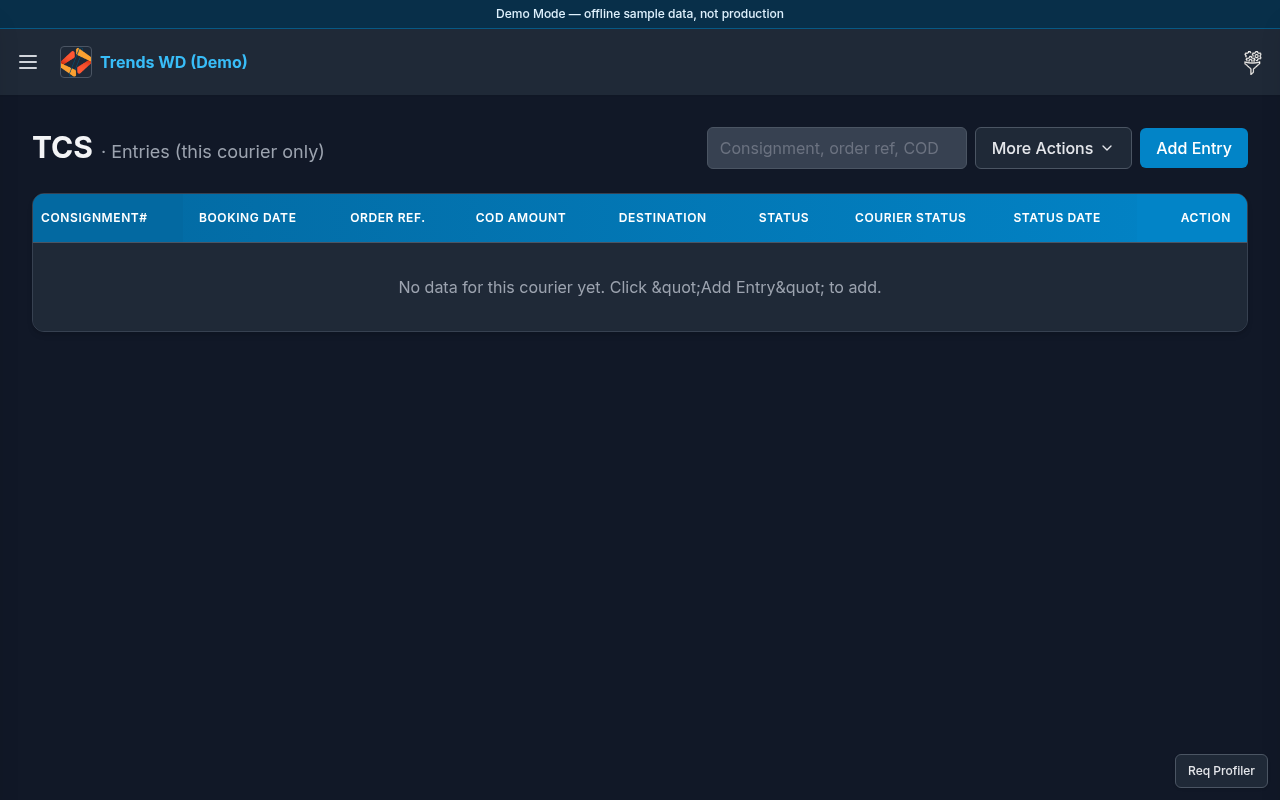The width and height of the screenshot is (1280, 800).
Task: Expand the More Actions dropdown
Action: [1053, 148]
